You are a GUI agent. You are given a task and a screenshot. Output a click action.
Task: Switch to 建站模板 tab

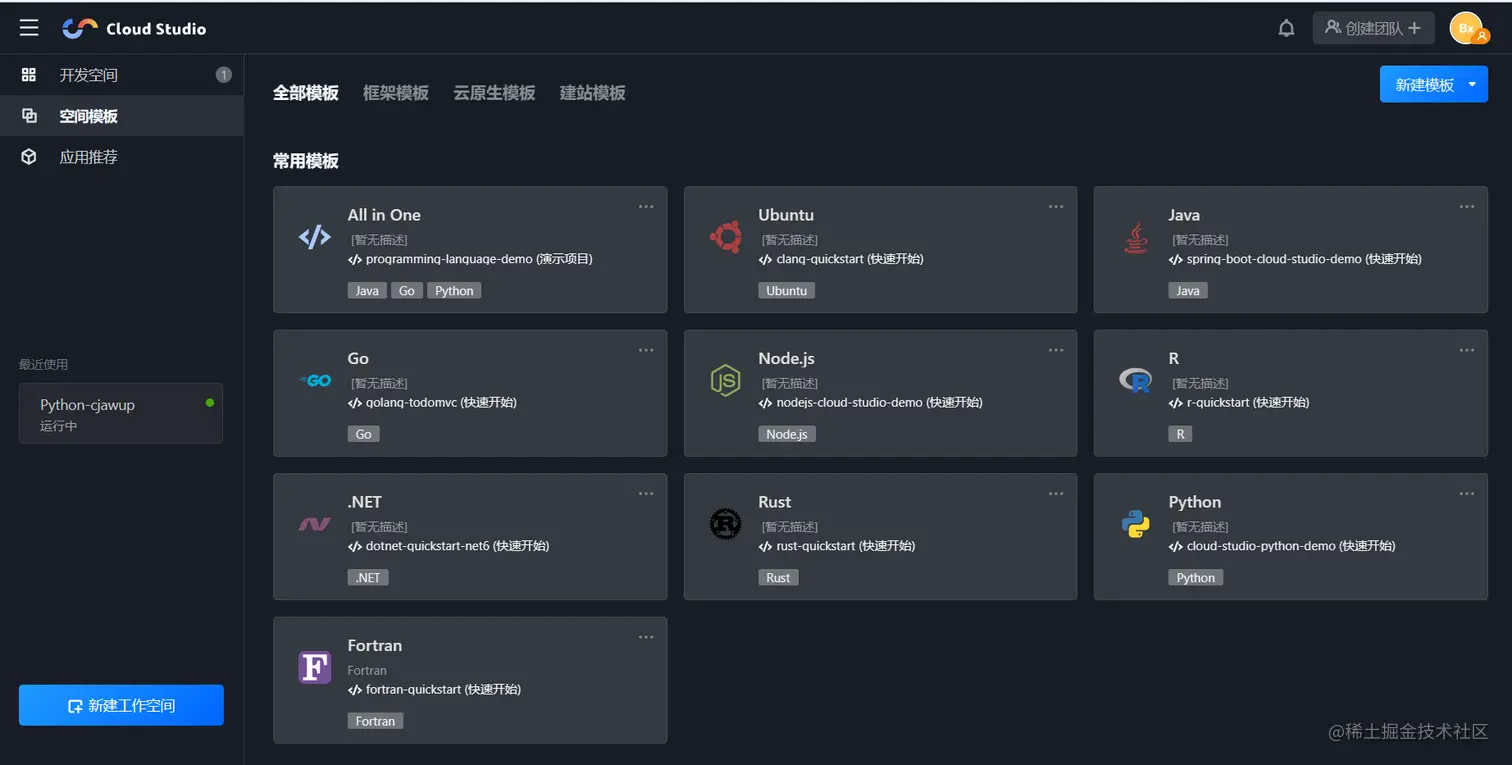(593, 93)
